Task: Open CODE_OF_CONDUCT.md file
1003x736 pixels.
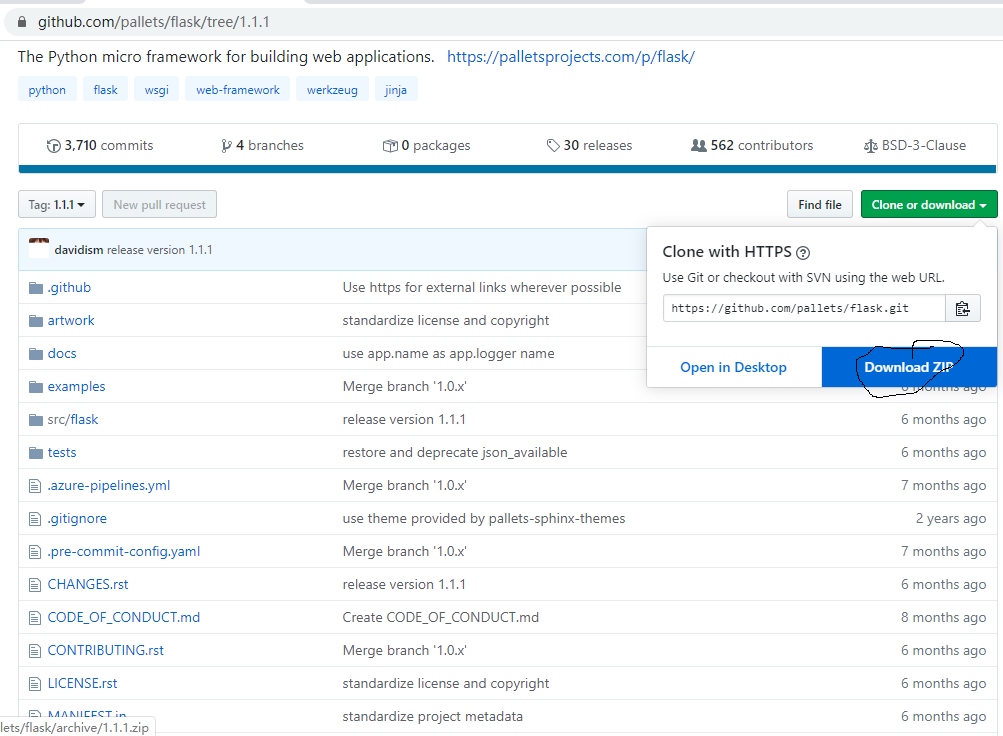Action: (x=123, y=618)
